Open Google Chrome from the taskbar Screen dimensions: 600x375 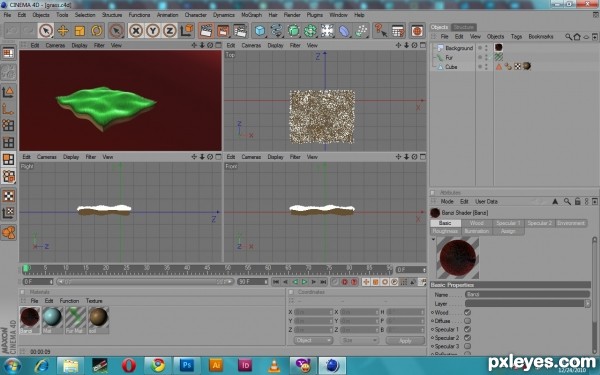coord(158,365)
